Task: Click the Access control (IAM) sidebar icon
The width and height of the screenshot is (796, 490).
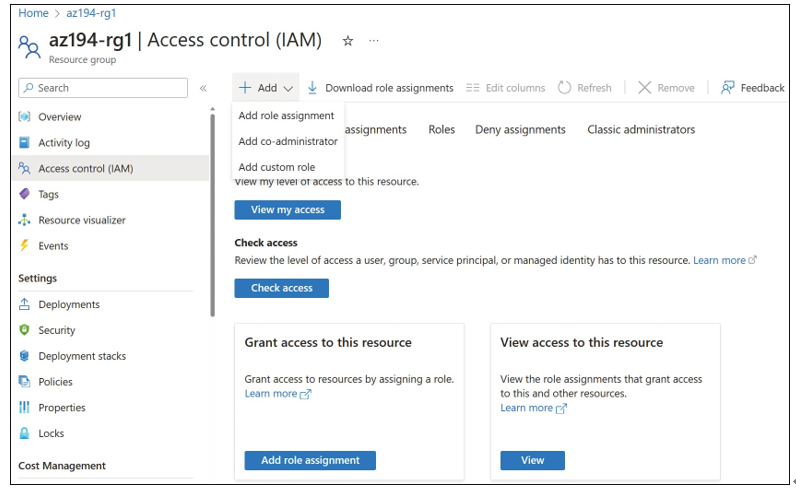Action: [24, 168]
